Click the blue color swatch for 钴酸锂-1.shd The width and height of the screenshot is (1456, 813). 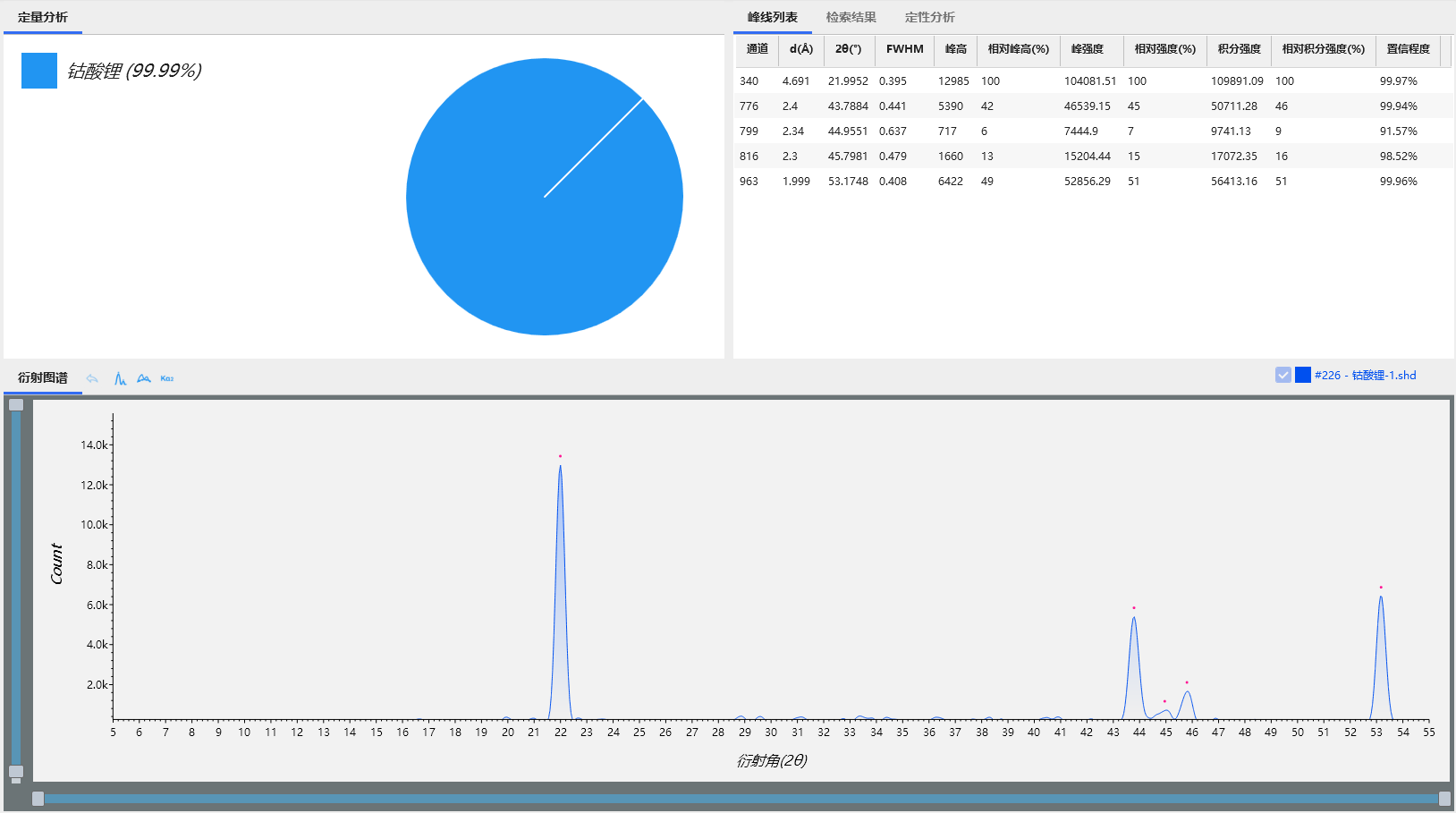pos(1303,375)
